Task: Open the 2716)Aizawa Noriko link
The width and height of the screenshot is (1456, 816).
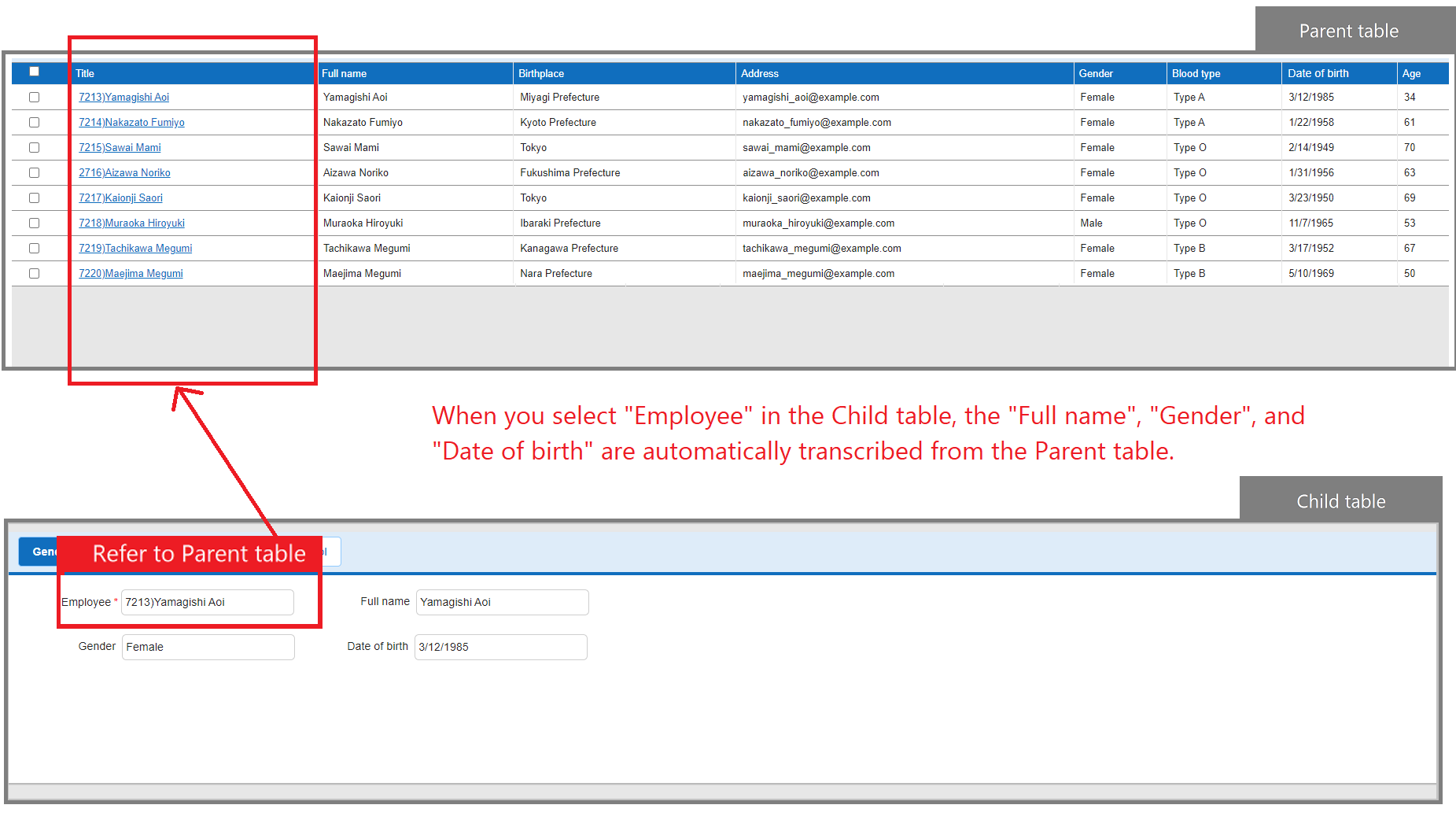Action: 124,173
